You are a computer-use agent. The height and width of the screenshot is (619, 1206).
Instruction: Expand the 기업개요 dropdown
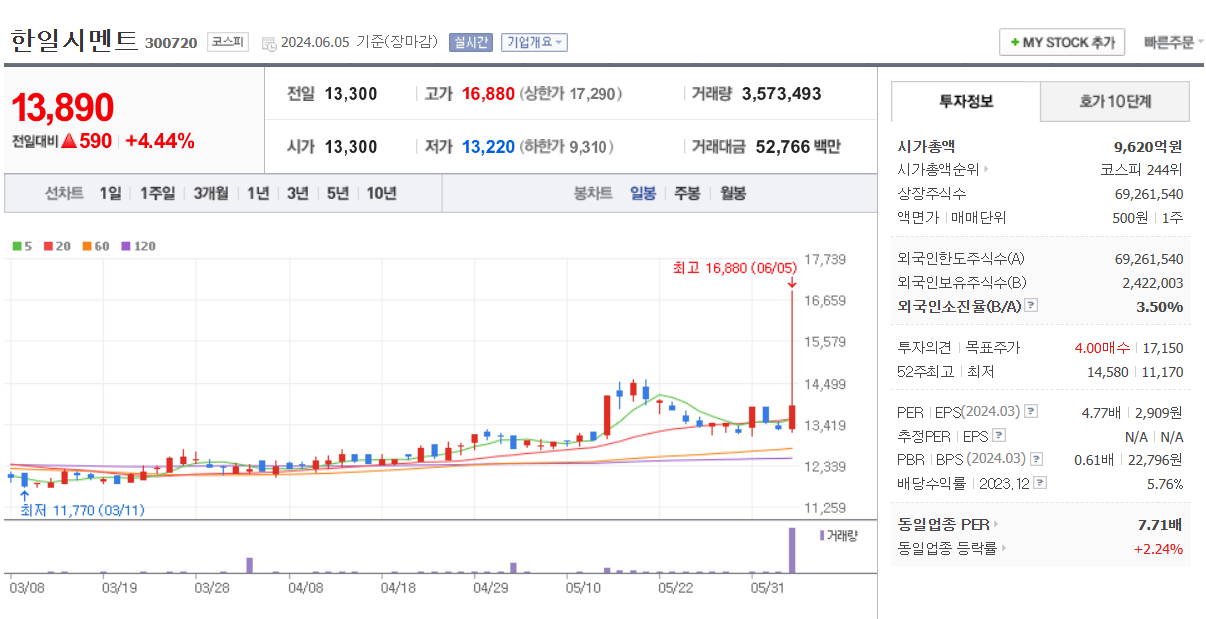pos(534,42)
